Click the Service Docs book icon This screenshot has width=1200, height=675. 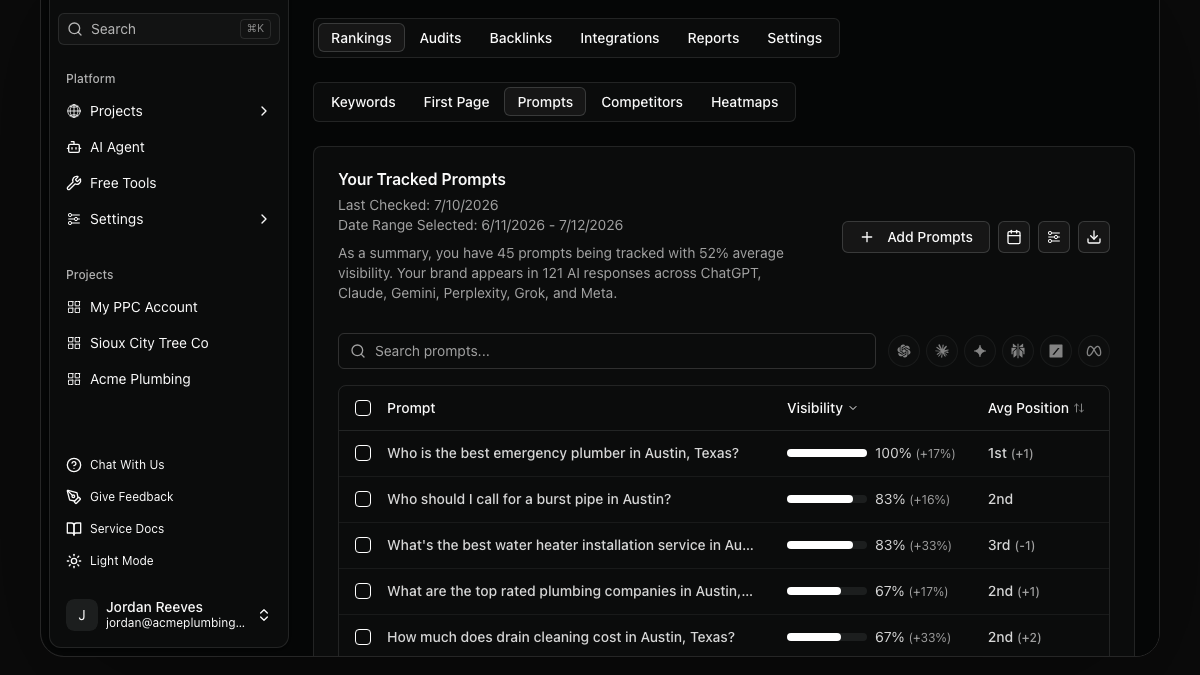[x=74, y=529]
